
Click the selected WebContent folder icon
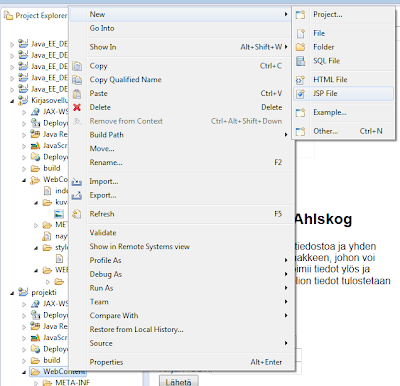click(35, 371)
